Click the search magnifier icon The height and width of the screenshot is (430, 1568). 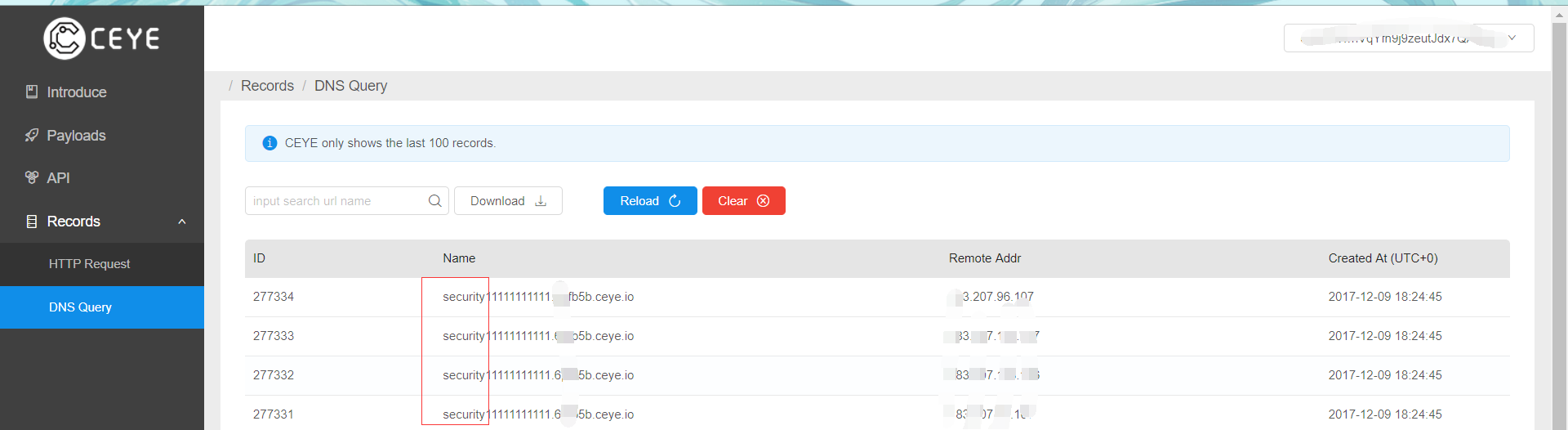coord(434,201)
